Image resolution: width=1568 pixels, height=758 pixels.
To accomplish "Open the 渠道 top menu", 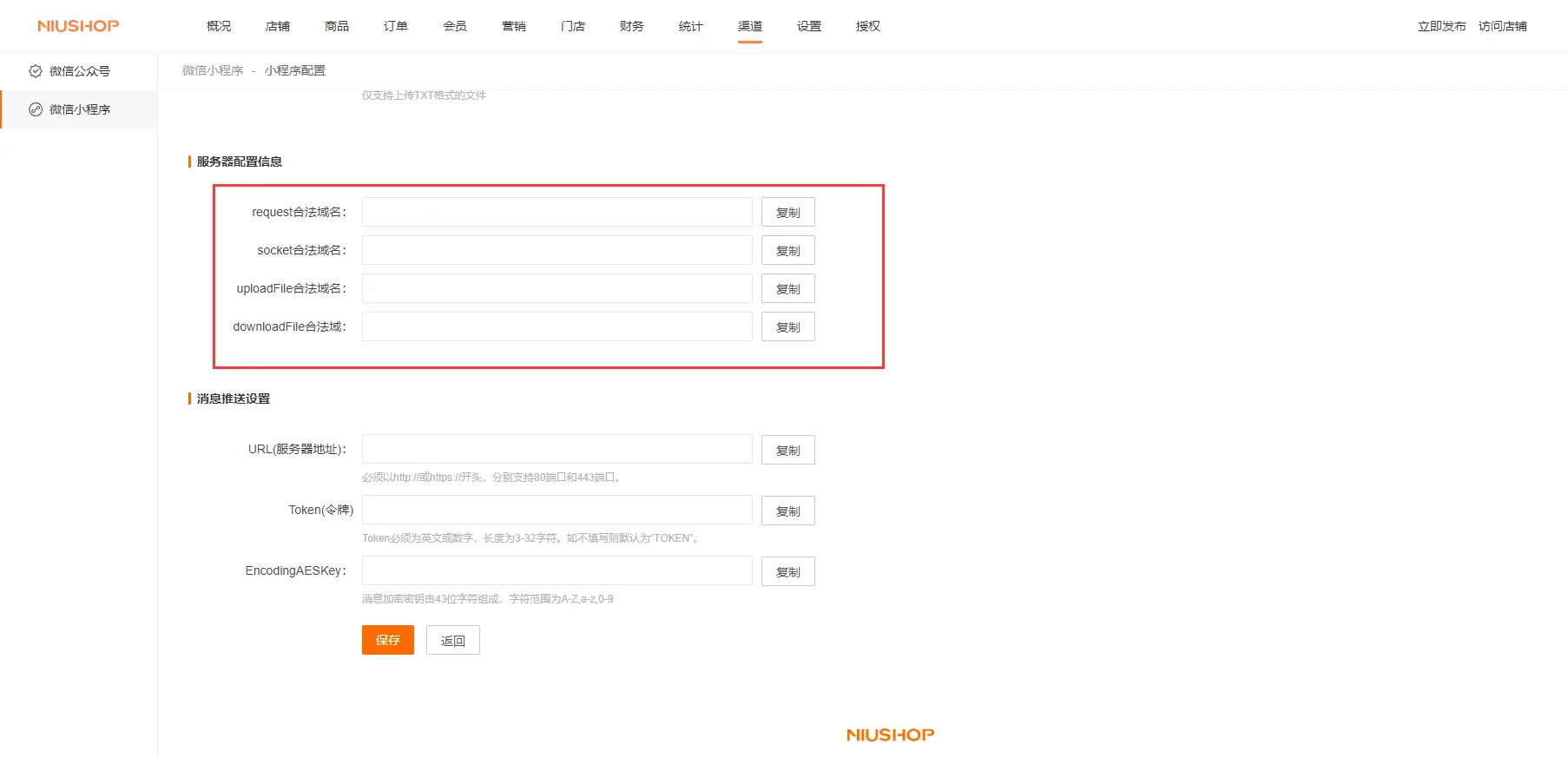I will pyautogui.click(x=749, y=26).
